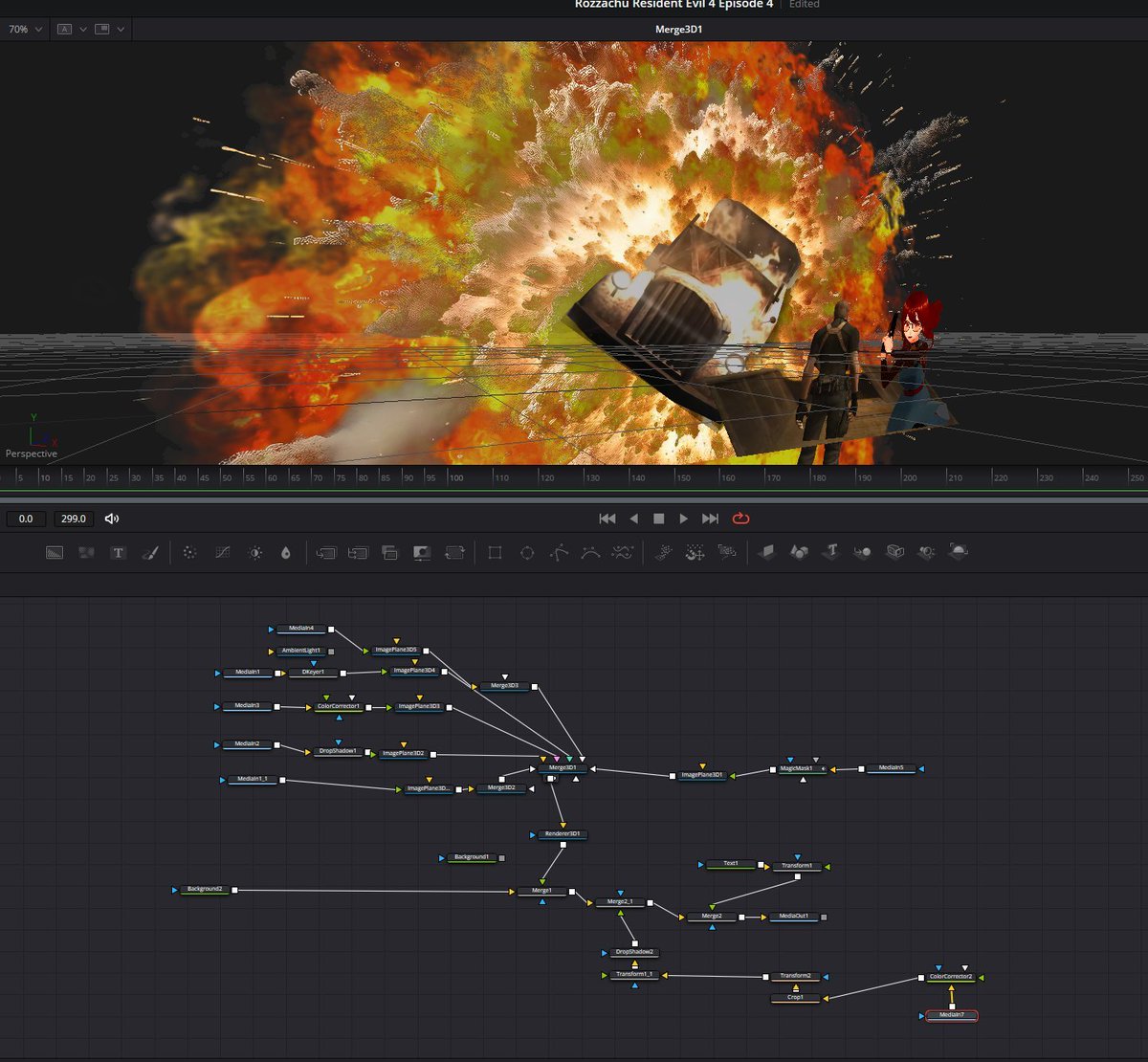The height and width of the screenshot is (1062, 1148).
Task: Select the MediaIn7 node
Action: [x=951, y=1015]
